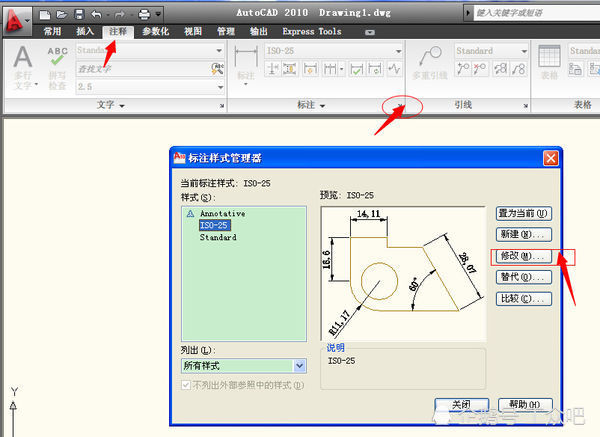
Task: Click the ribbon minimize toggle after Express Tools
Action: pos(370,32)
